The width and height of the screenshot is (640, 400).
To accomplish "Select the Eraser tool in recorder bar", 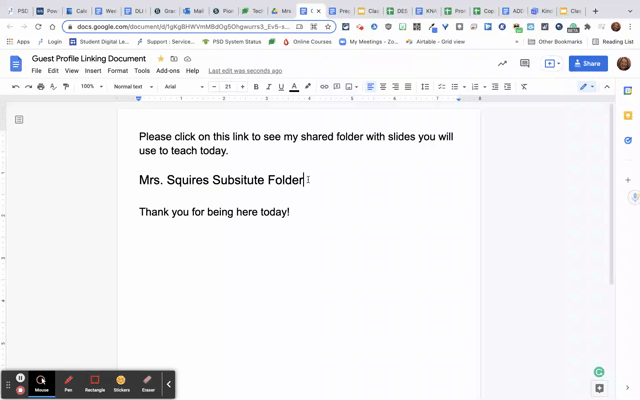I will click(148, 384).
